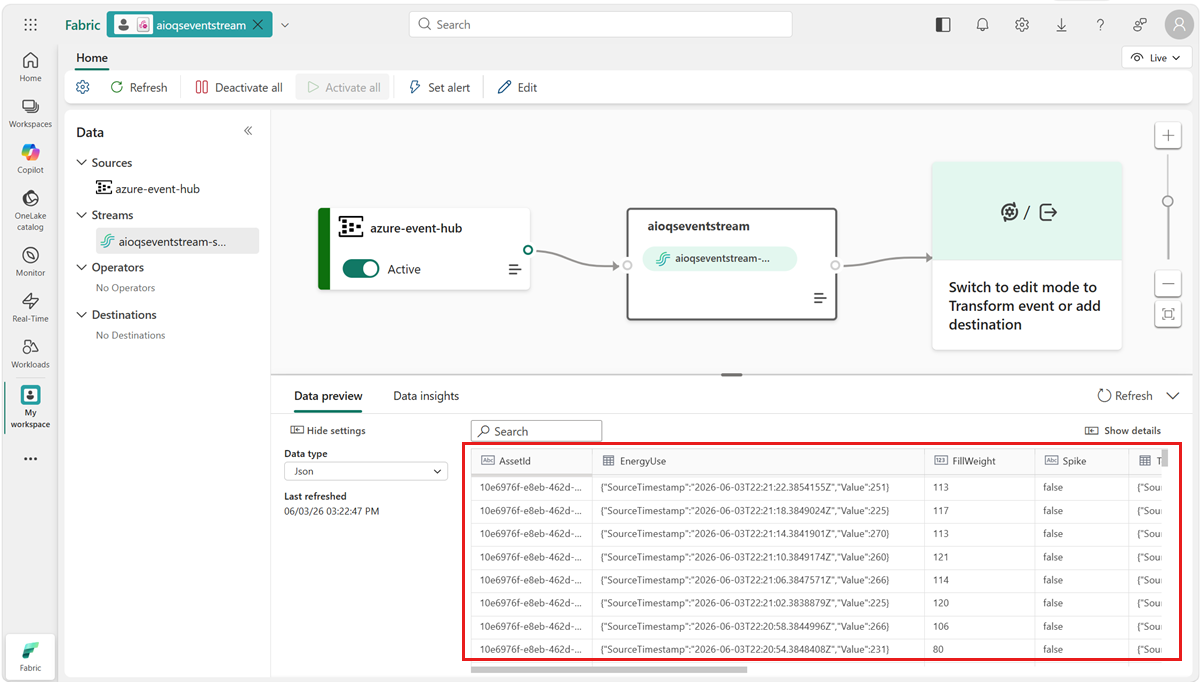Collapse the Data pane with double chevron
Viewport: 1200px width, 682px height.
click(248, 131)
